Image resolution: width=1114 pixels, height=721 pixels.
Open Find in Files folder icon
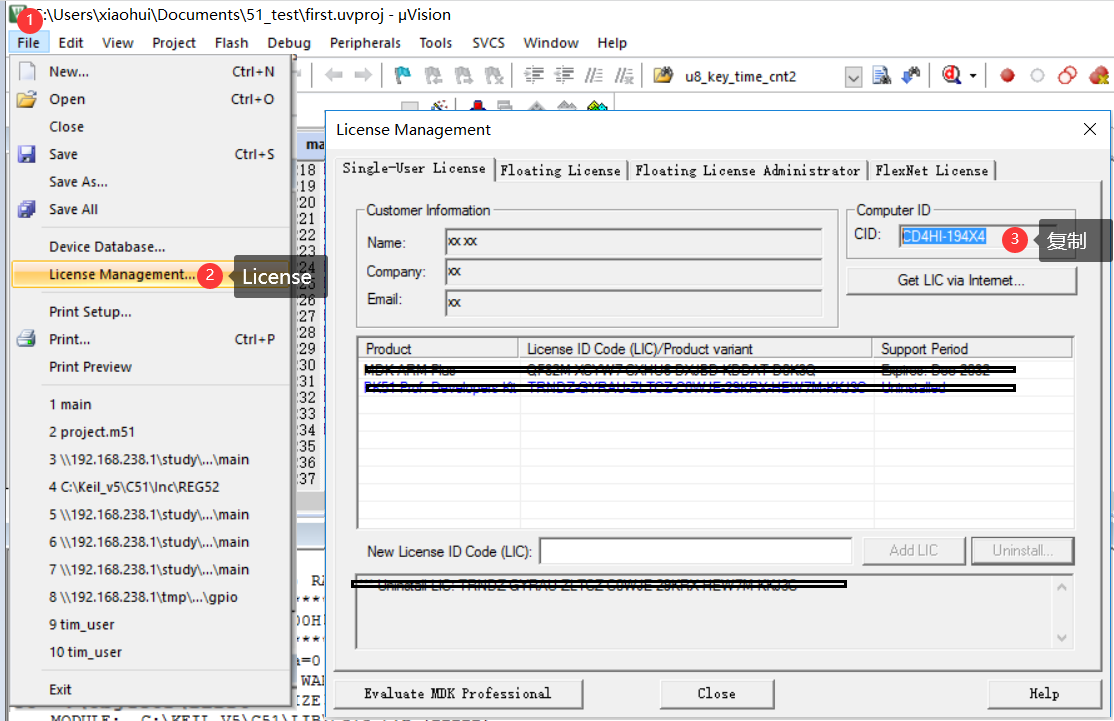pyautogui.click(x=663, y=75)
